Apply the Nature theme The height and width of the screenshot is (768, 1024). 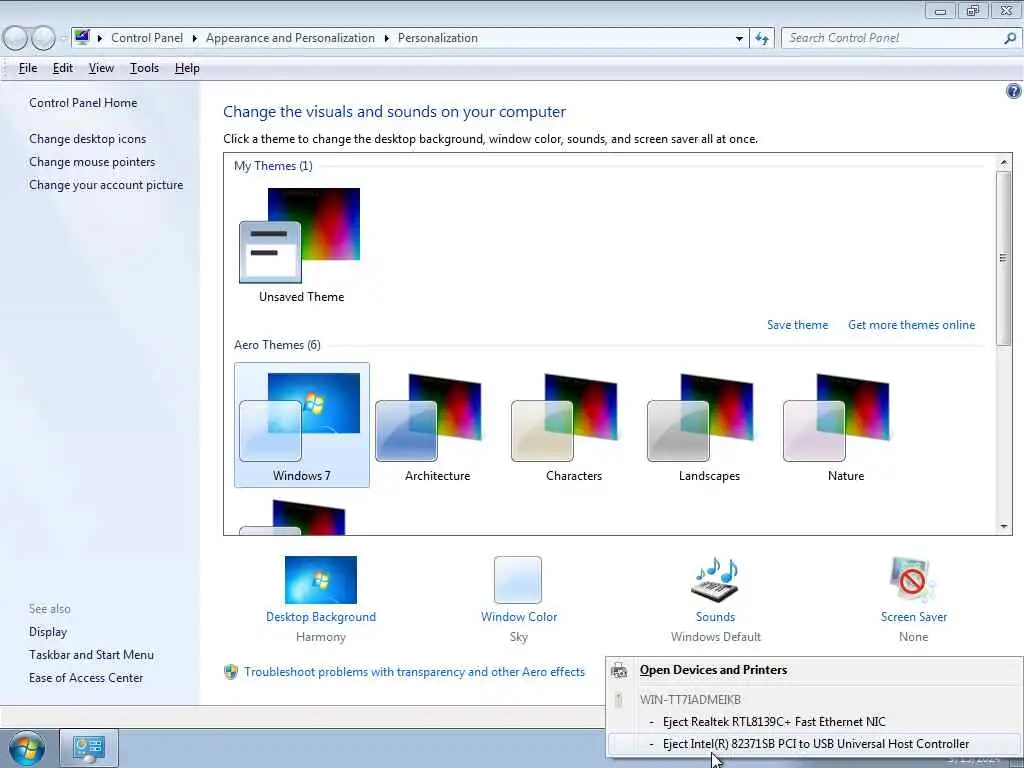[846, 425]
